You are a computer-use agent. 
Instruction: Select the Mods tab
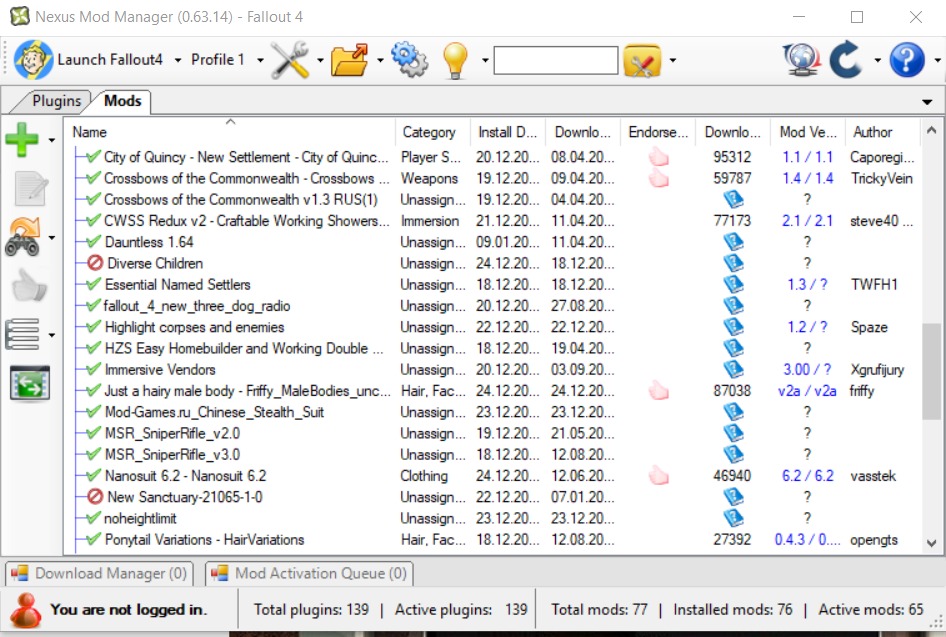tap(122, 101)
